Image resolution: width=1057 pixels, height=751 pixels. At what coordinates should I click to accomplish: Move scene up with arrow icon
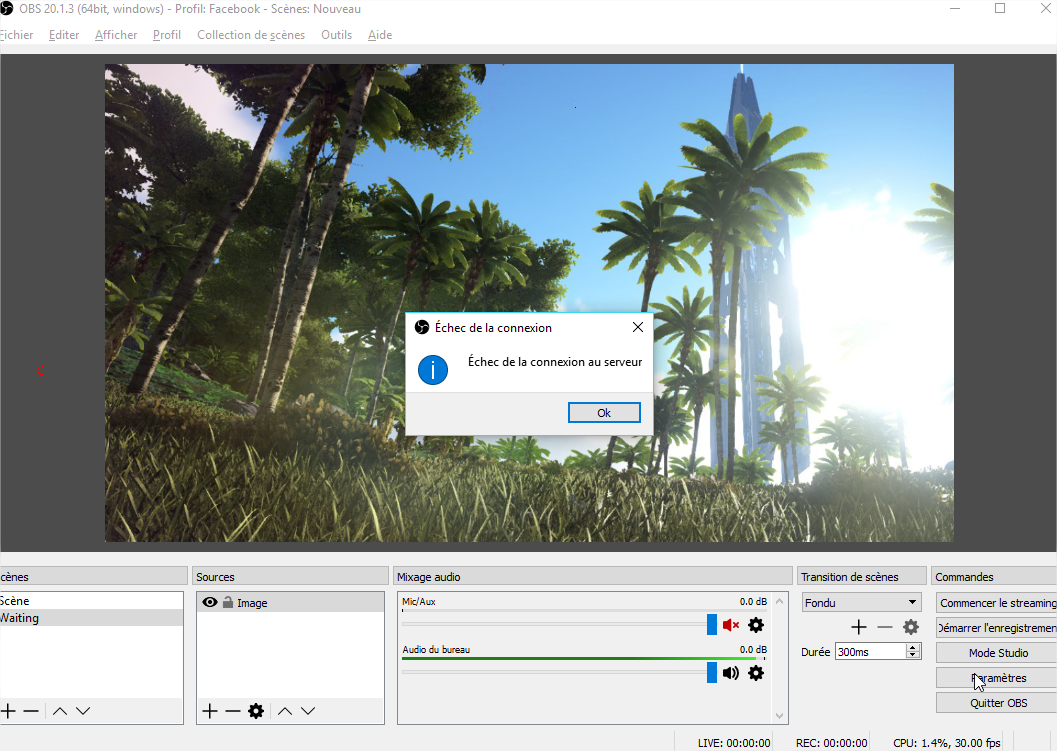(60, 711)
